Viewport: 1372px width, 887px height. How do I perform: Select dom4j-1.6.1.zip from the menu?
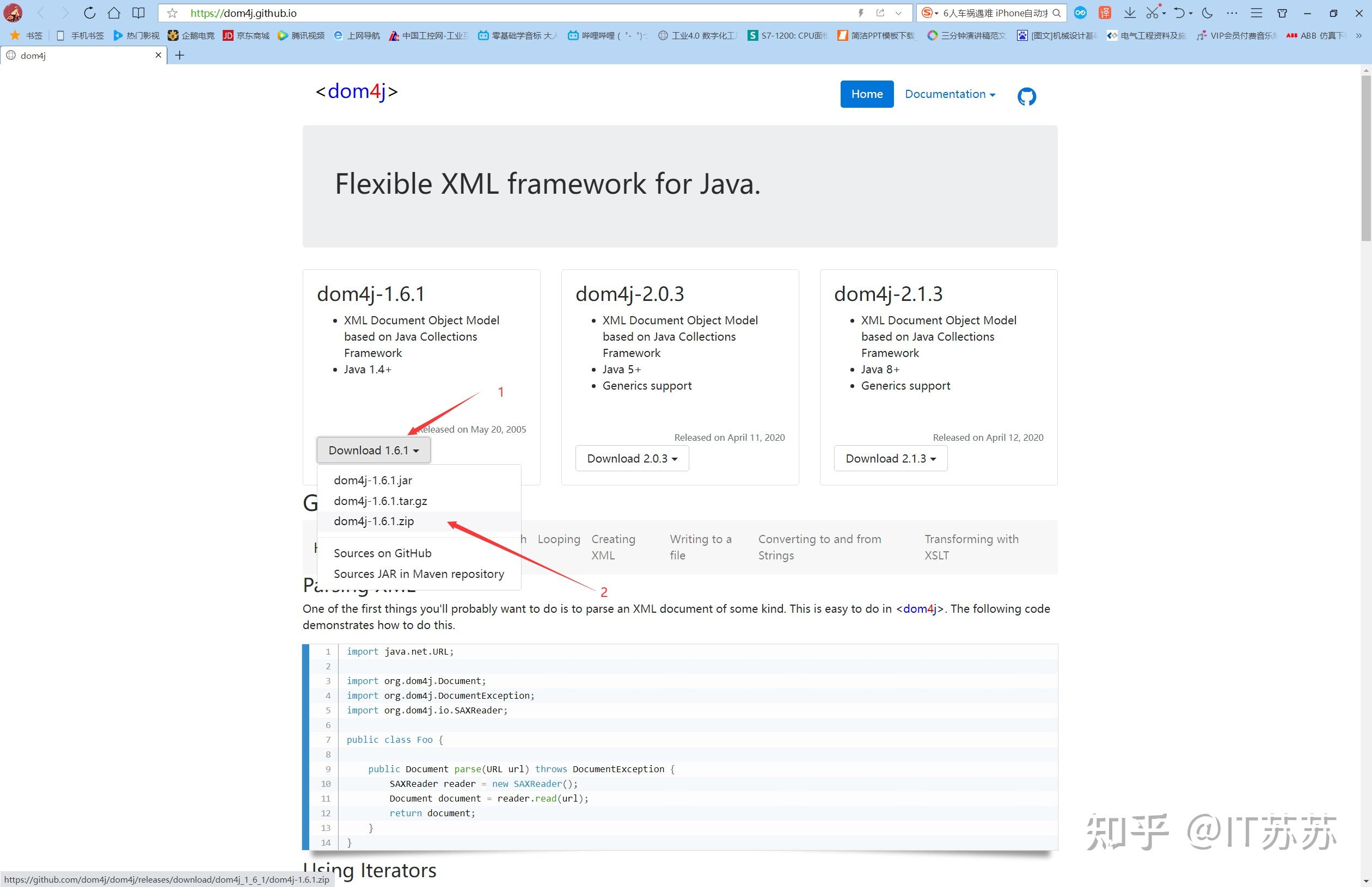373,521
